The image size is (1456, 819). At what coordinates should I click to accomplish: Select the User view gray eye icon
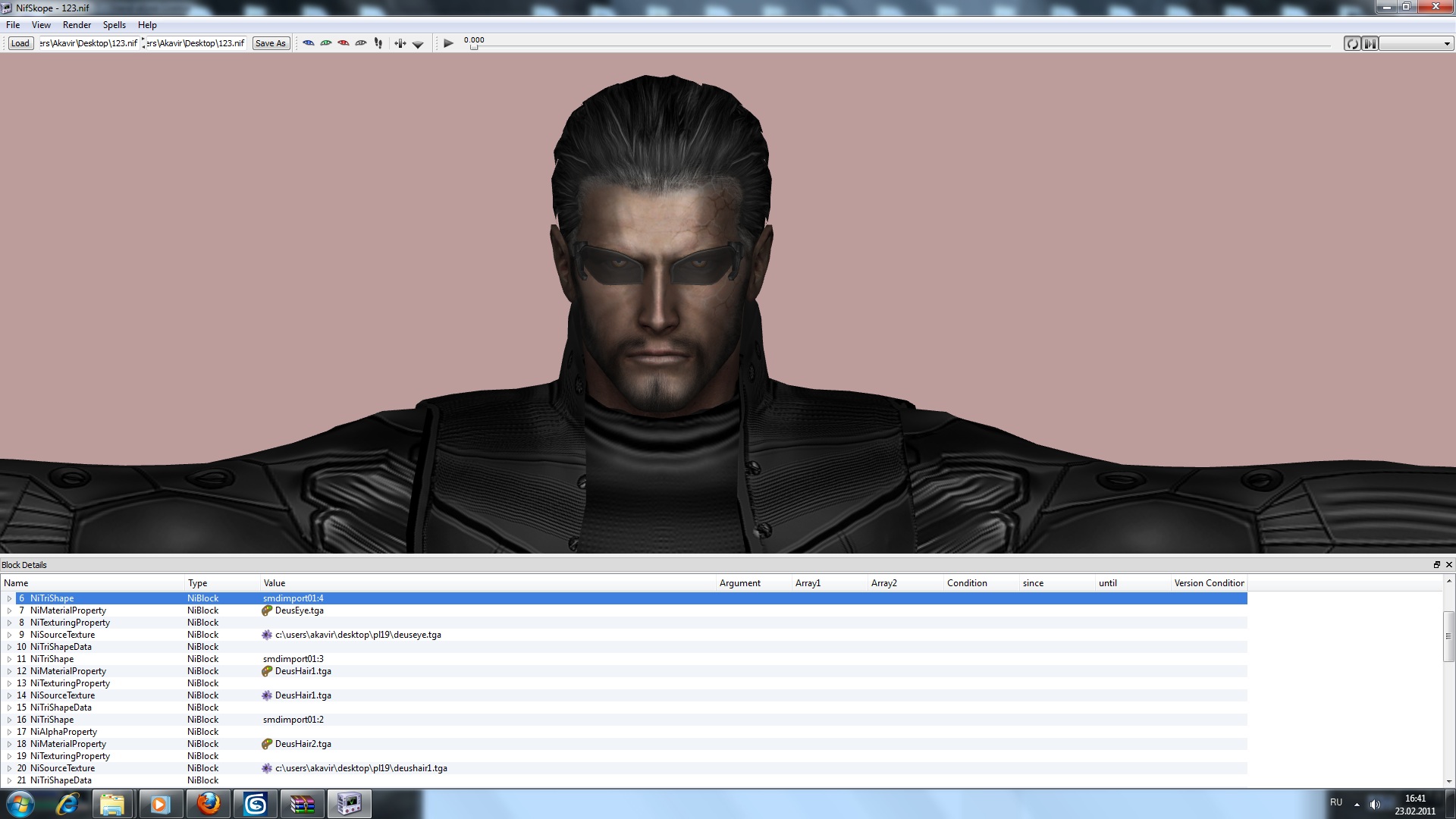361,43
